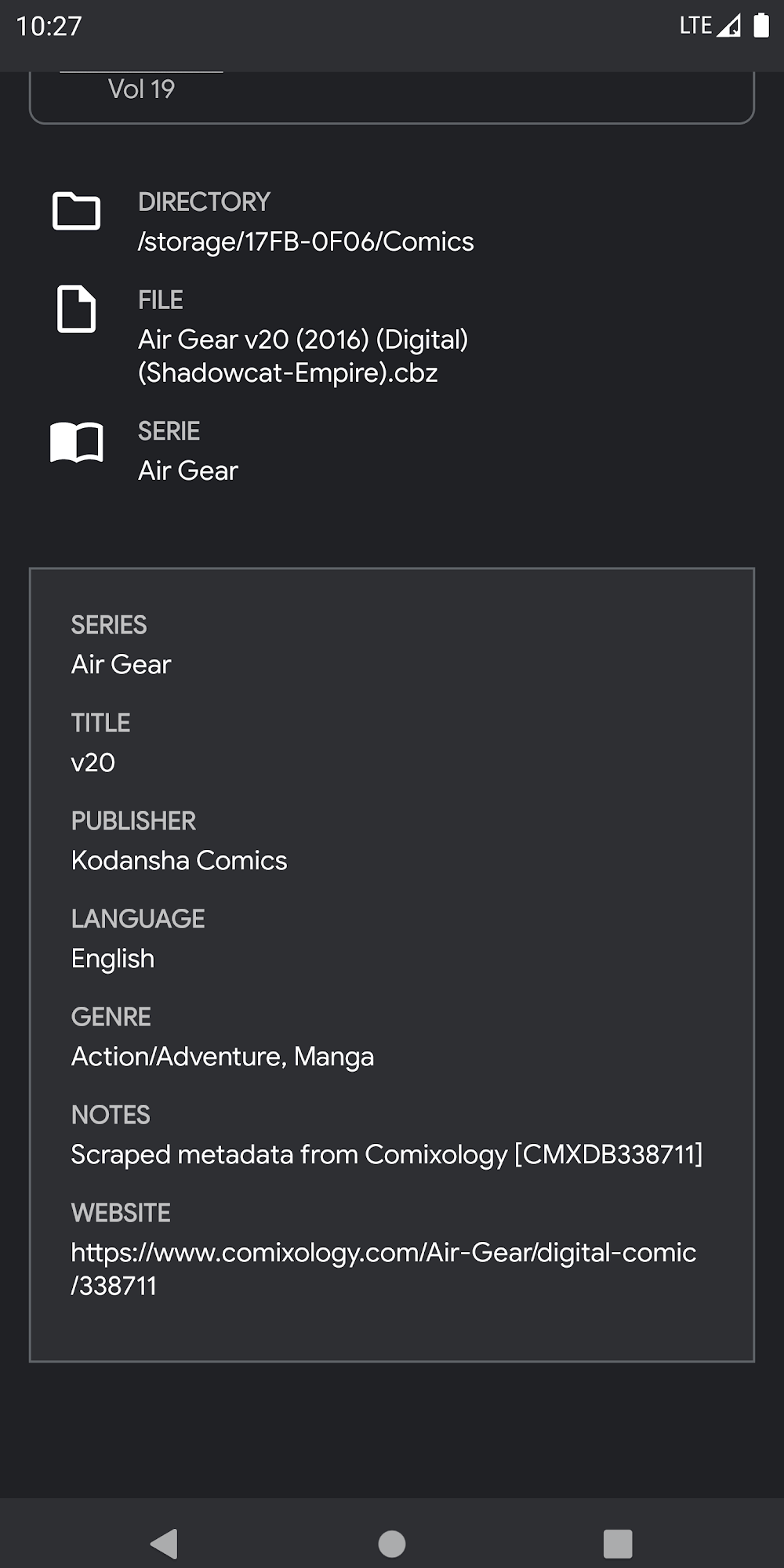The height and width of the screenshot is (1568, 784).
Task: Tap the English language value
Action: point(113,958)
